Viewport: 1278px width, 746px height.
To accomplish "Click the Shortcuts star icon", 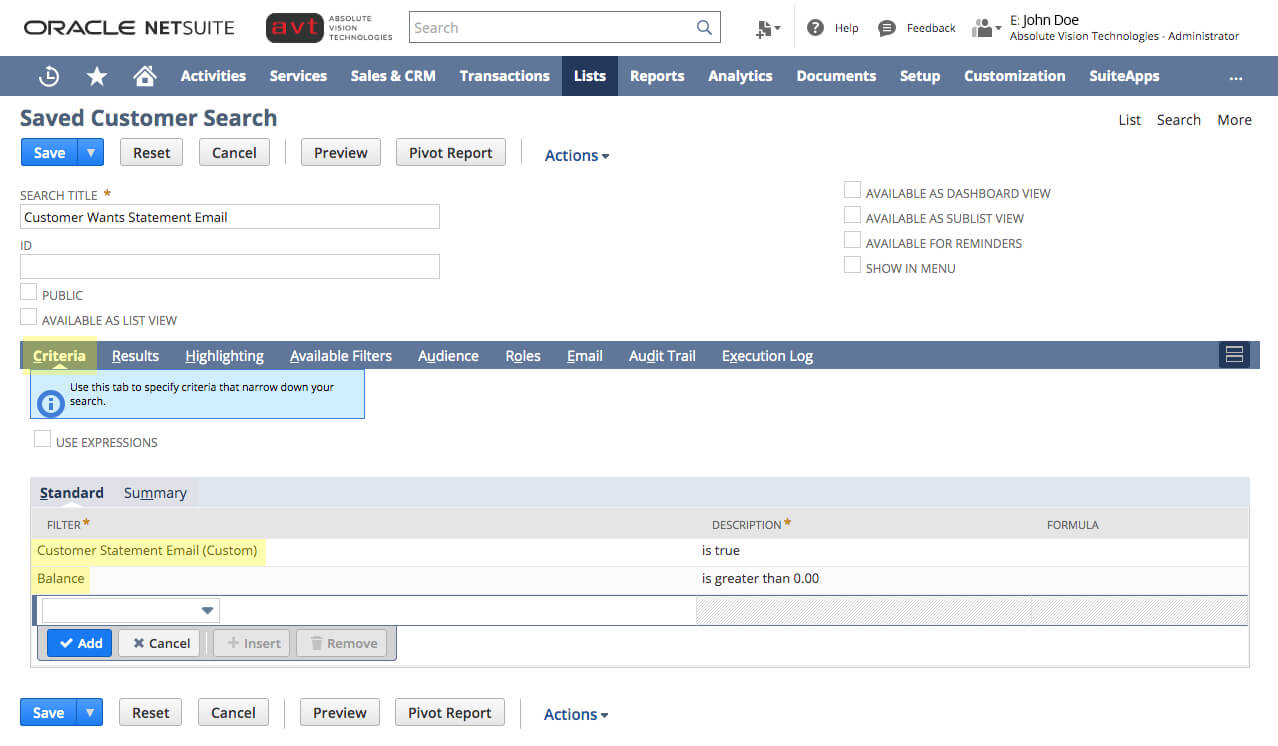I will point(95,75).
